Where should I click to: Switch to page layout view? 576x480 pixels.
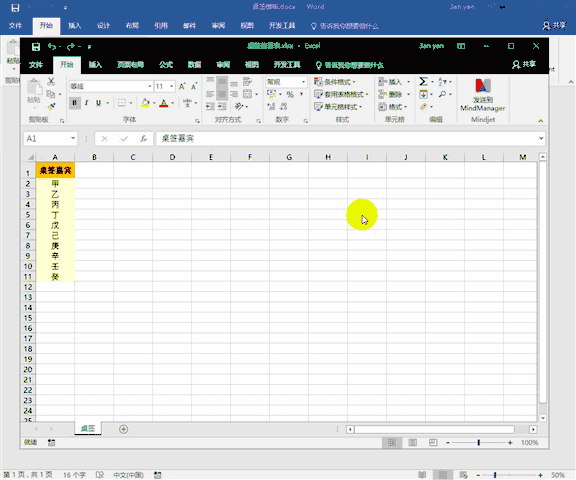[413, 443]
